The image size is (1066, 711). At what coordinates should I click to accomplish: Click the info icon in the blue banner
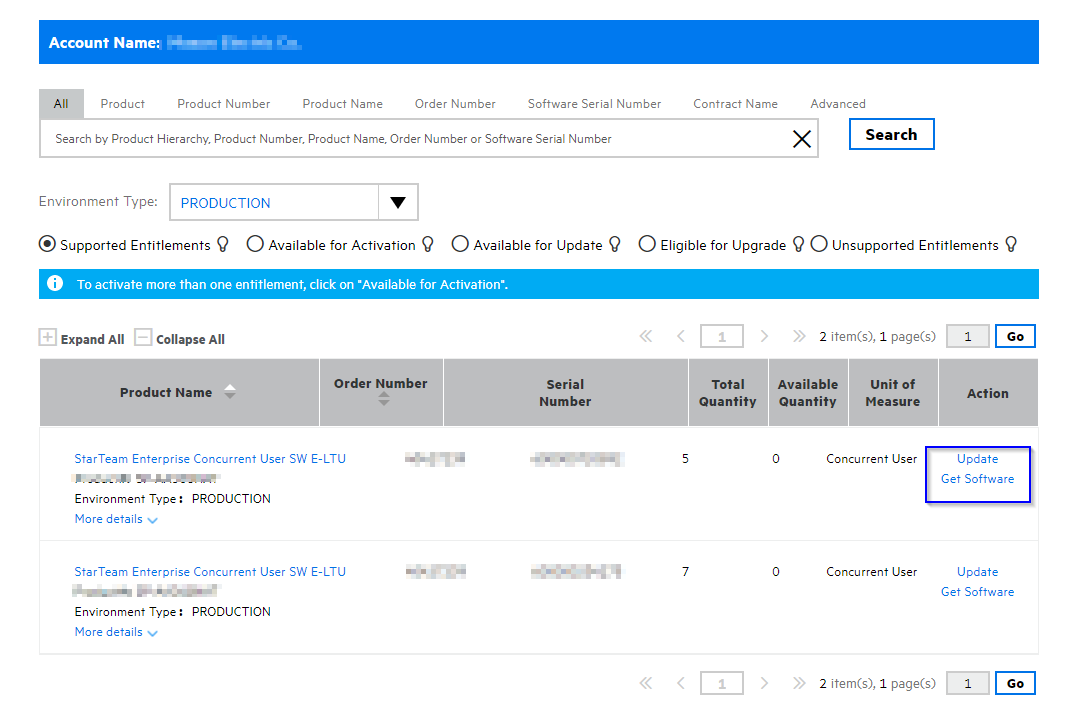[x=54, y=284]
